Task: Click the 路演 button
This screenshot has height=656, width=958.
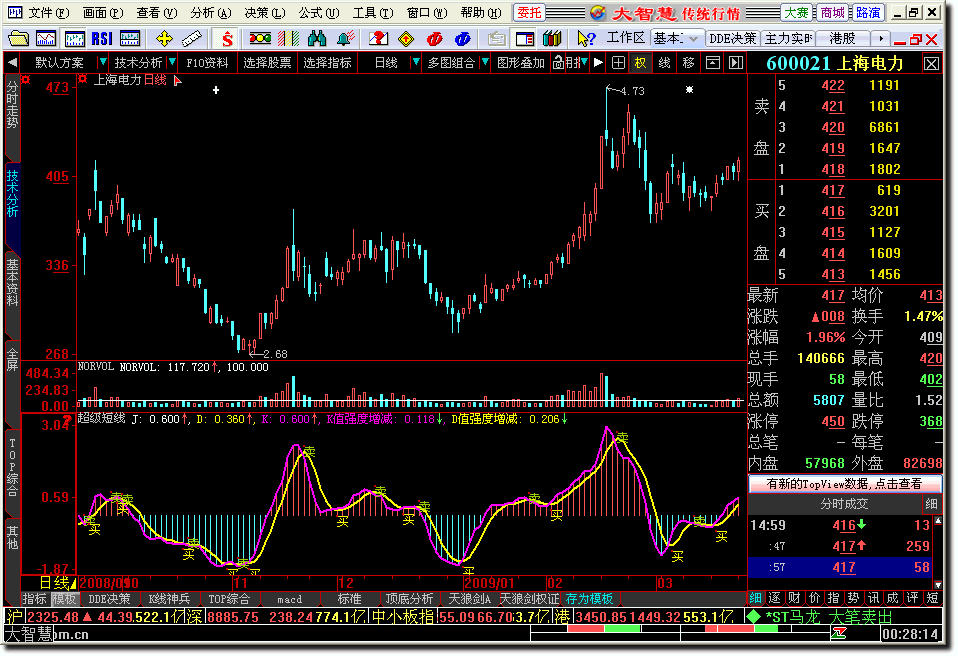Action: coord(868,13)
